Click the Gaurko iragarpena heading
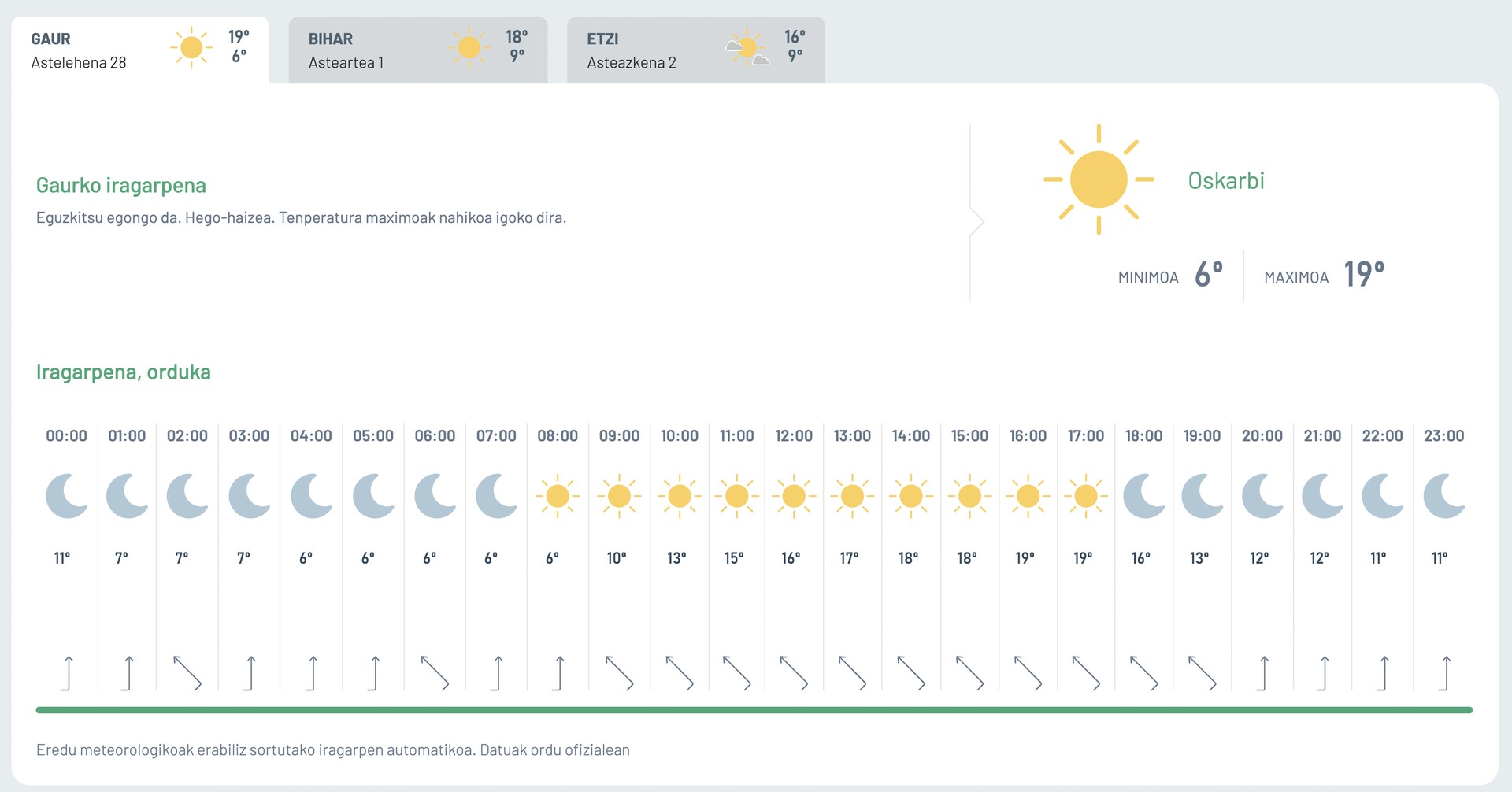Viewport: 1512px width, 792px height. click(x=121, y=186)
